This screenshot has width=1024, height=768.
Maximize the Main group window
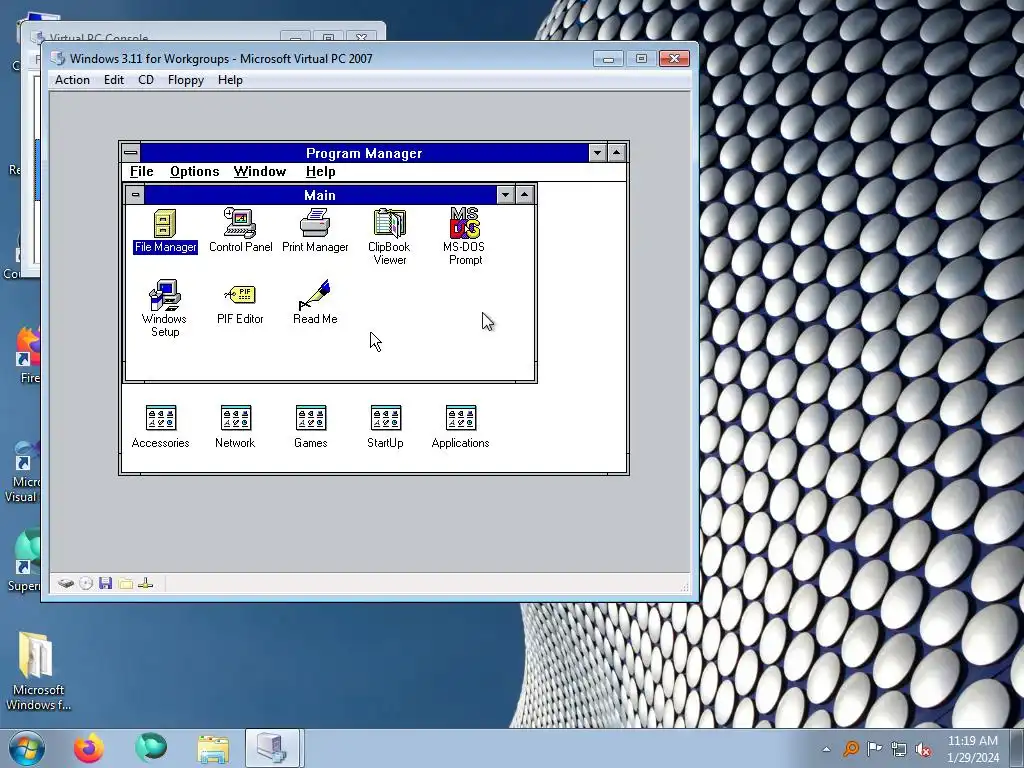click(x=524, y=195)
